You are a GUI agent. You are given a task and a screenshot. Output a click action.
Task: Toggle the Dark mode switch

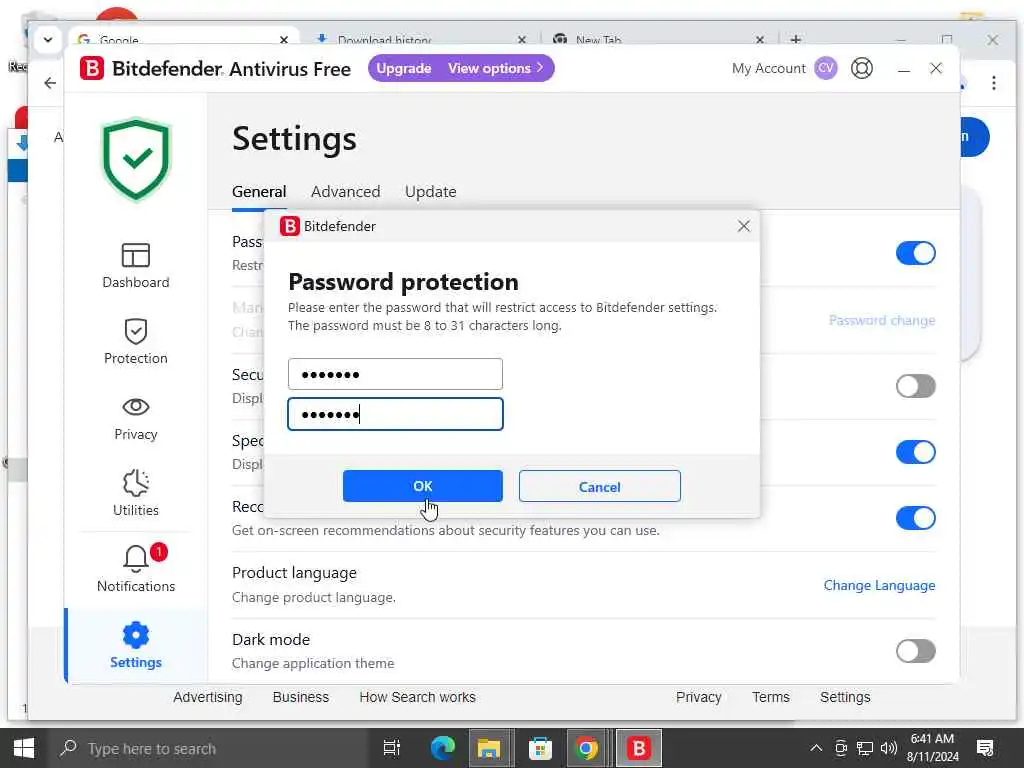(916, 651)
